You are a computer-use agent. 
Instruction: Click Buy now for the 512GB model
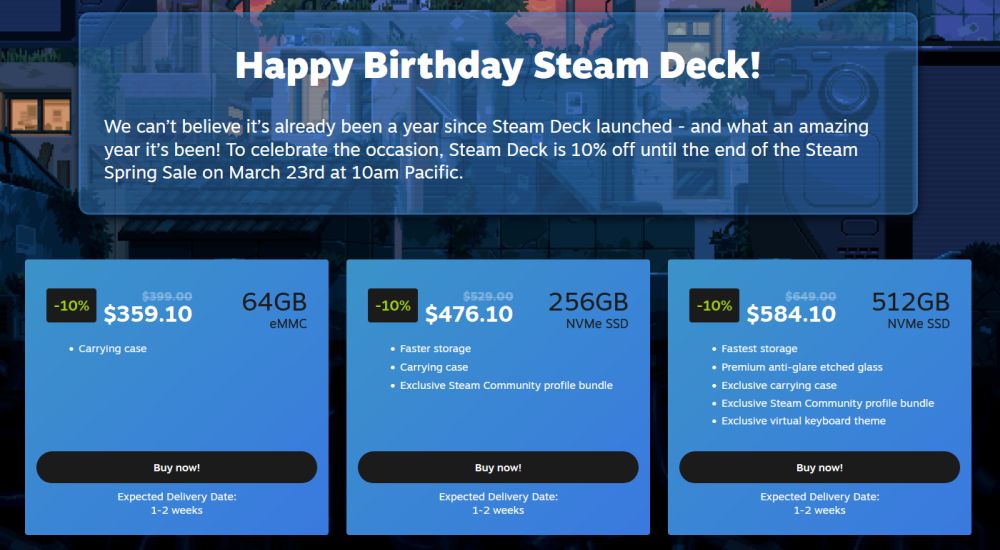click(819, 467)
